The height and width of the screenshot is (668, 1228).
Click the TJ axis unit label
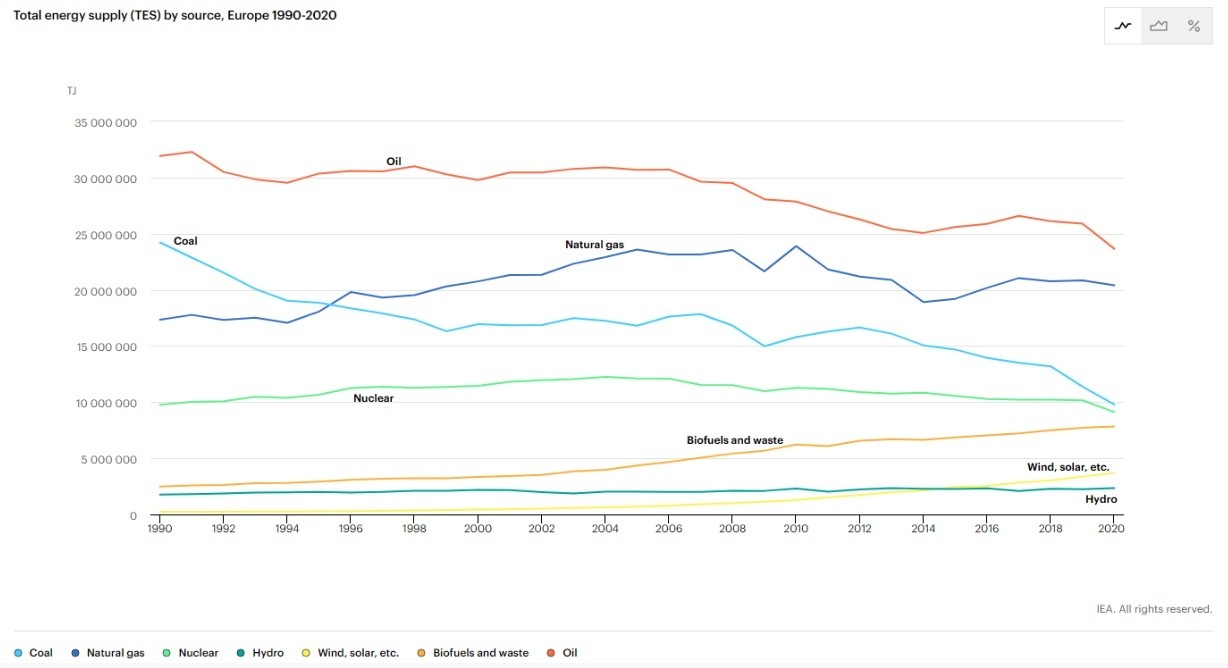[71, 90]
